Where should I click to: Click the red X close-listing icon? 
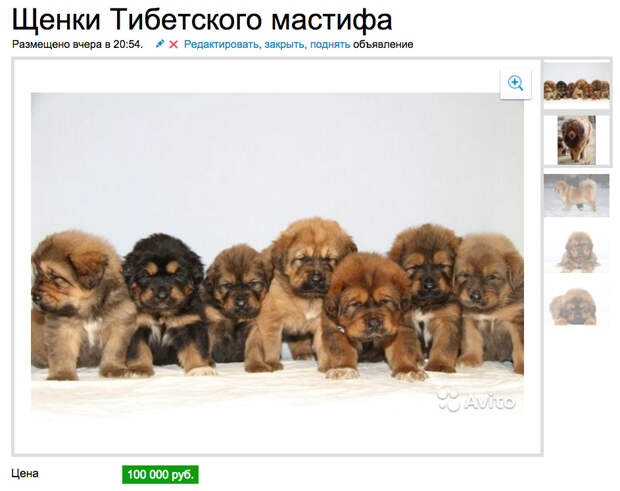click(x=173, y=44)
